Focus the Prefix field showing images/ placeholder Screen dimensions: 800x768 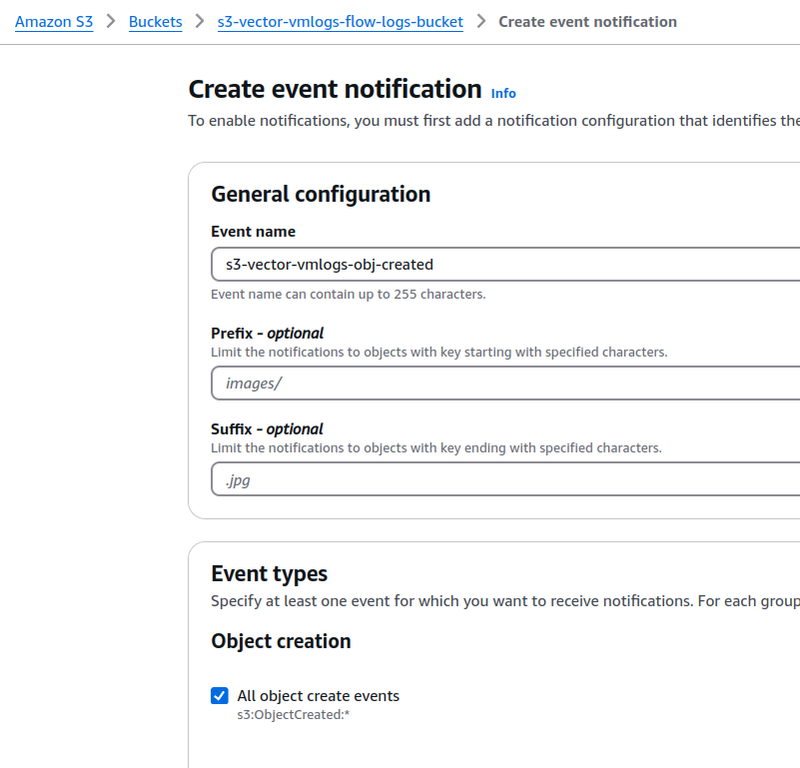(505, 383)
